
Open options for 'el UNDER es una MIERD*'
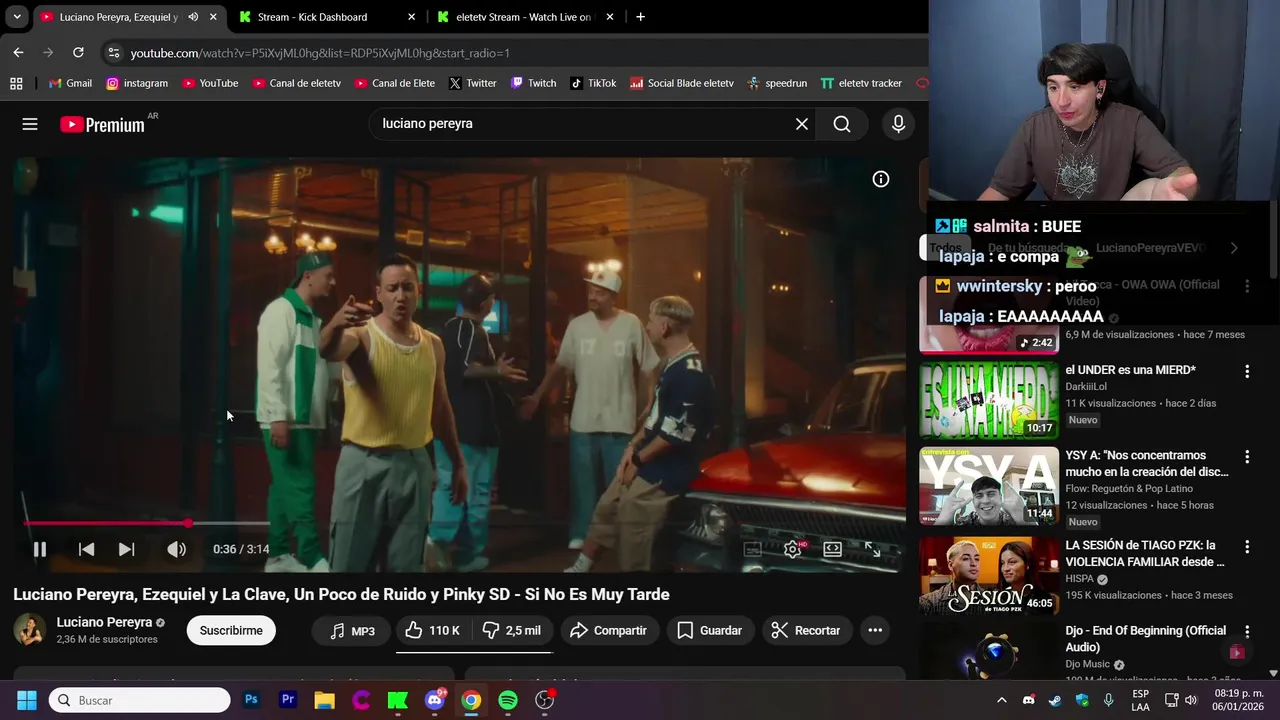1247,371
